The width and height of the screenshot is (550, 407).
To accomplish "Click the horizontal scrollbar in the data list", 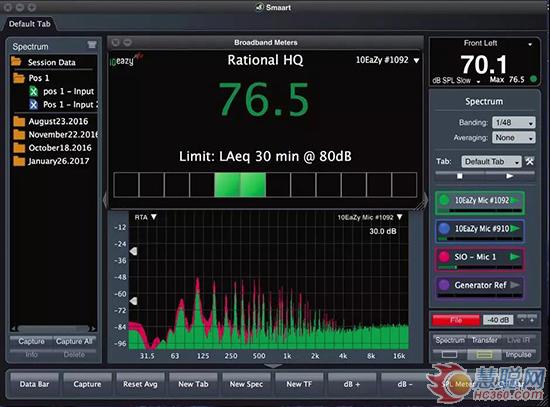I will point(53,329).
